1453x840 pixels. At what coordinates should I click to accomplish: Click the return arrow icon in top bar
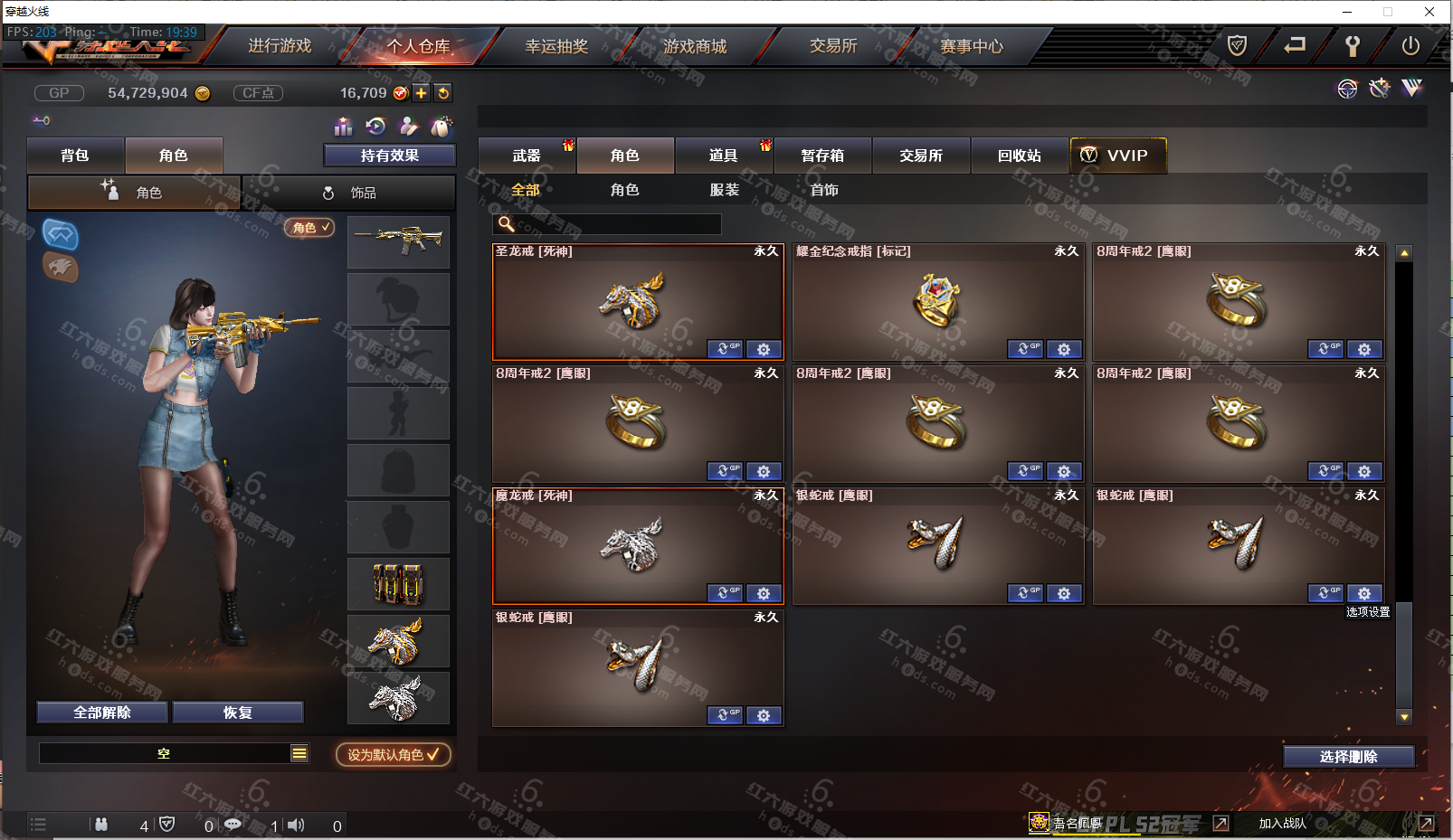[1295, 45]
